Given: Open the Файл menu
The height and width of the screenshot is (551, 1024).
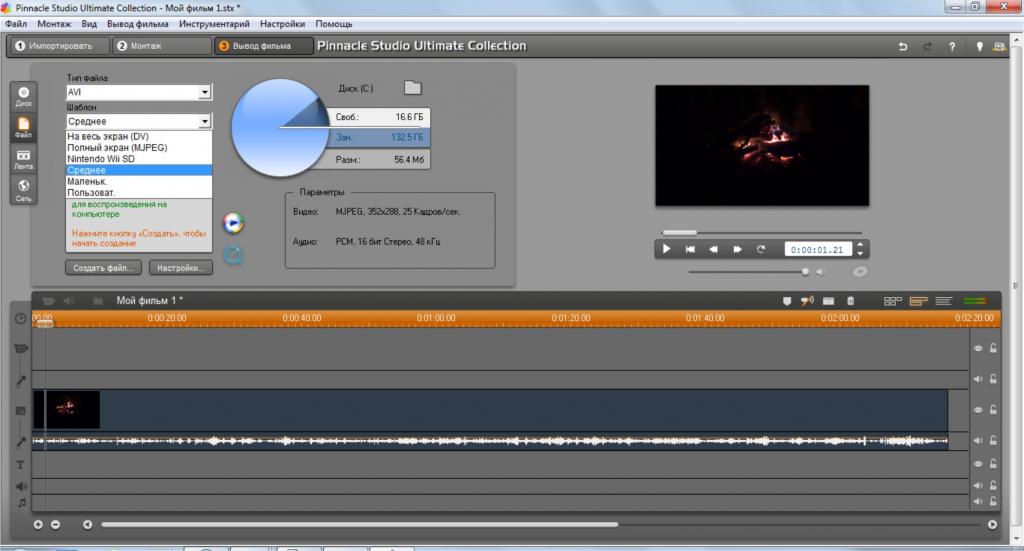Looking at the screenshot, I should 16,24.
